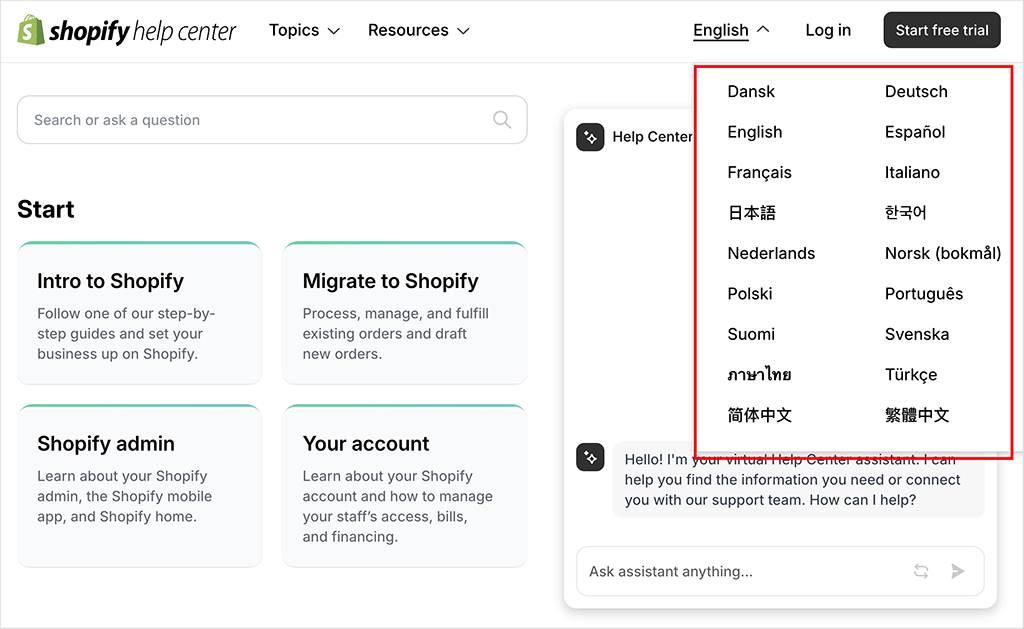Viewport: 1024px width, 629px height.
Task: Choose ภาษาไทย from the language menu
Action: click(x=759, y=375)
